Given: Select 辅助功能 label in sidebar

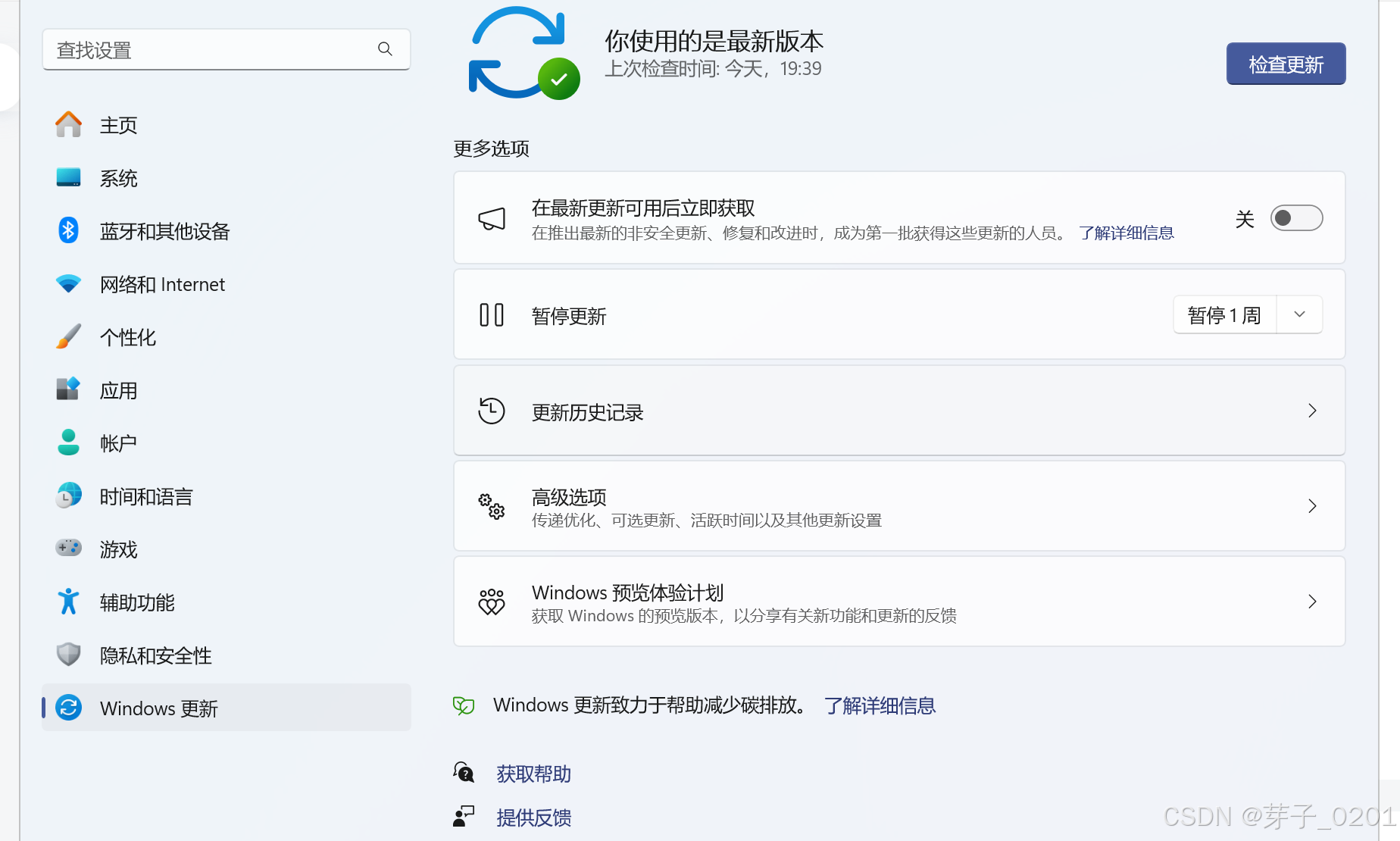Looking at the screenshot, I should [x=137, y=602].
